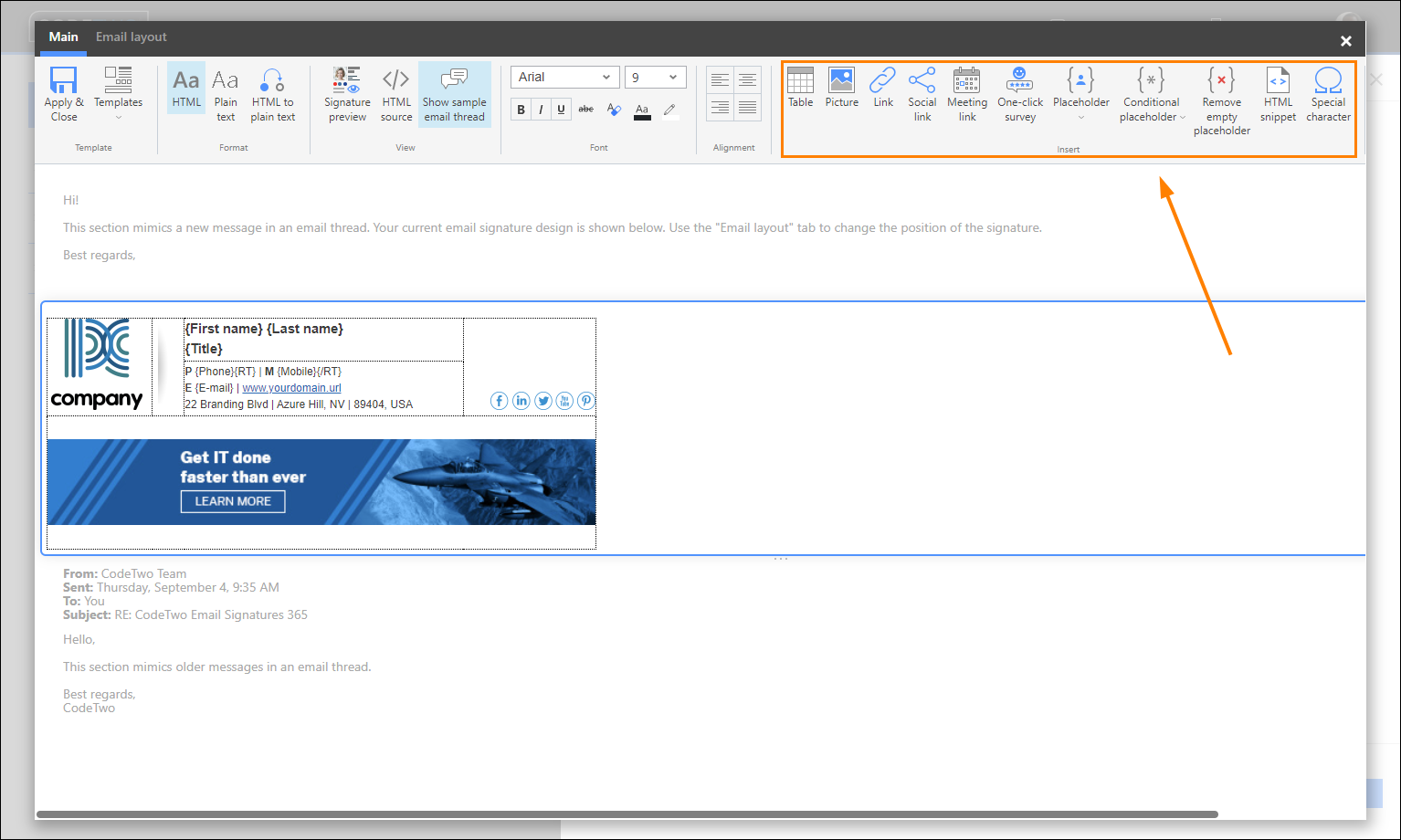Insert a Meeting link

pos(967,94)
